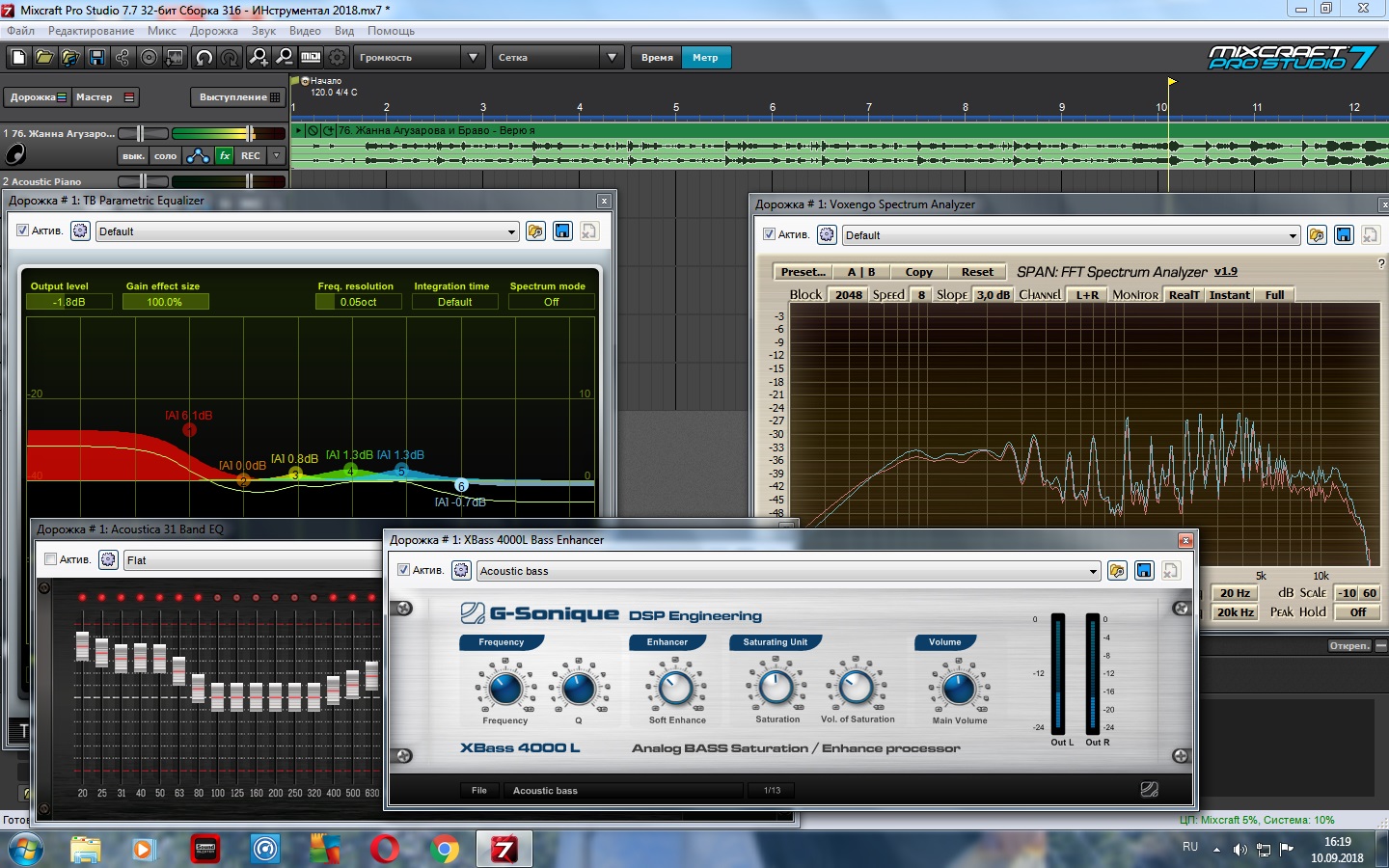Viewport: 1389px width, 868px height.
Task: Save preset in TB Parametric Equalizer window
Action: (x=562, y=231)
